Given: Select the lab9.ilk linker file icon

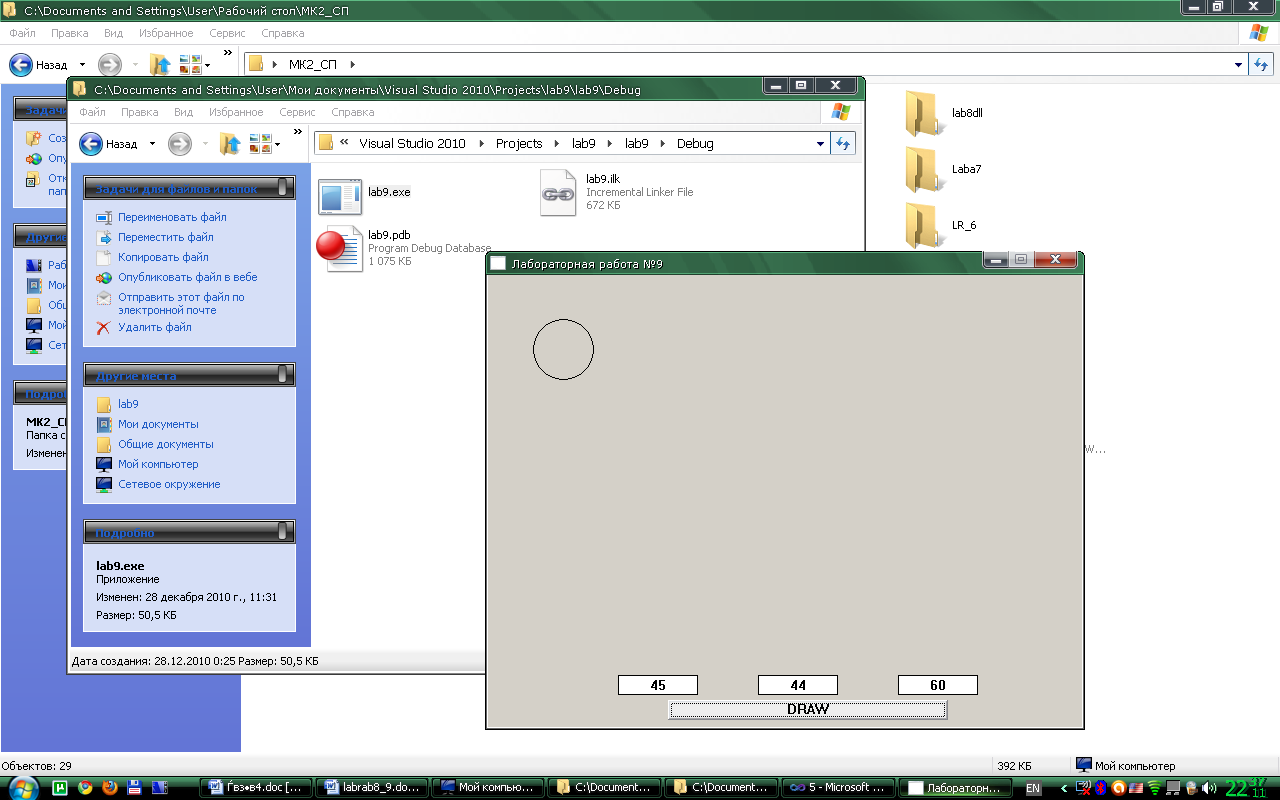Looking at the screenshot, I should point(558,192).
